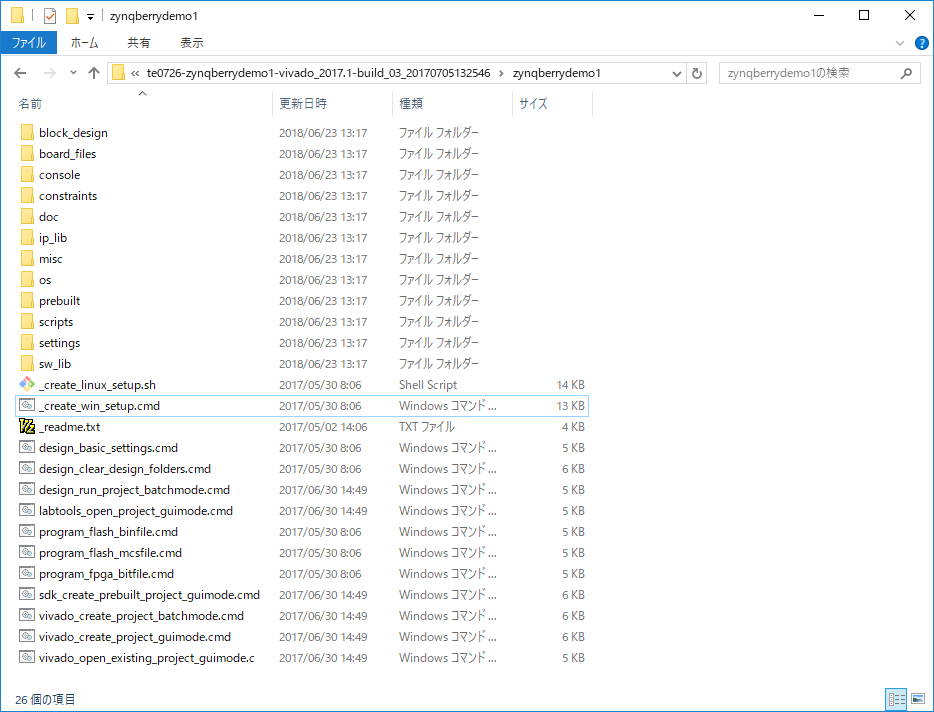
Task: Open the ファイル menu tab
Action: pyautogui.click(x=29, y=43)
